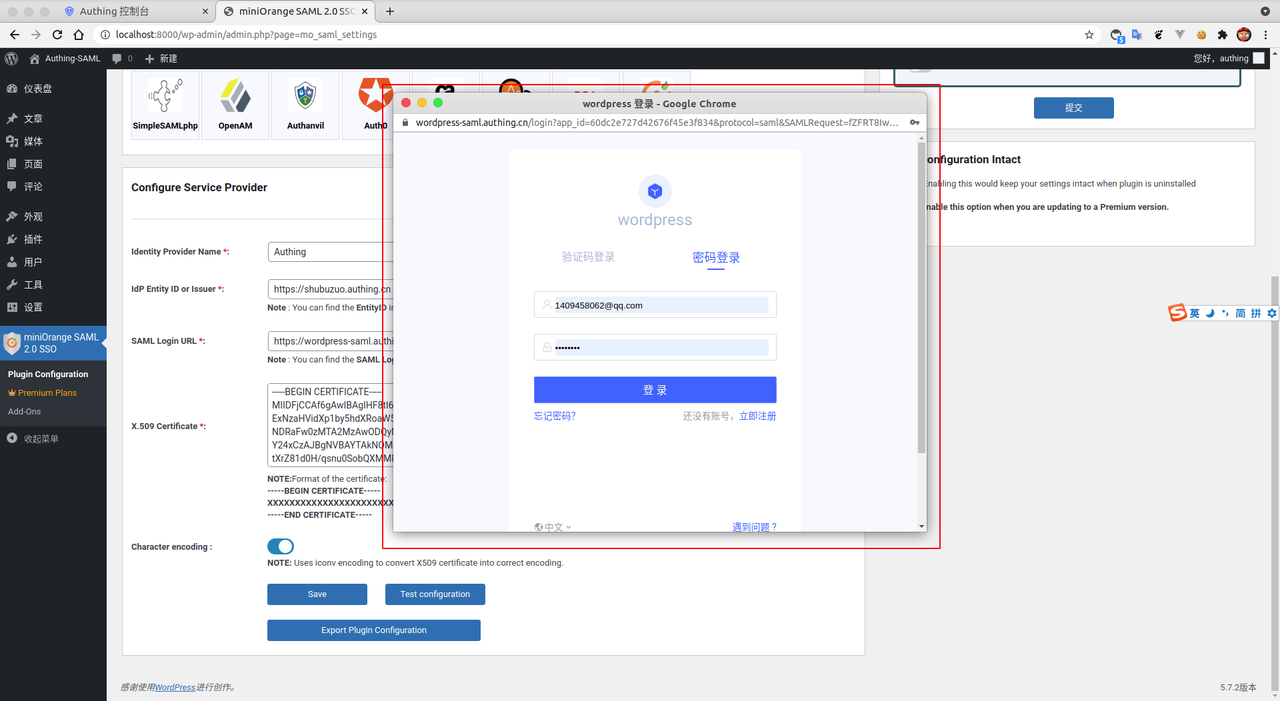Screen dimensions: 1280x701
Task: Click main browser address bar
Action: point(590,34)
